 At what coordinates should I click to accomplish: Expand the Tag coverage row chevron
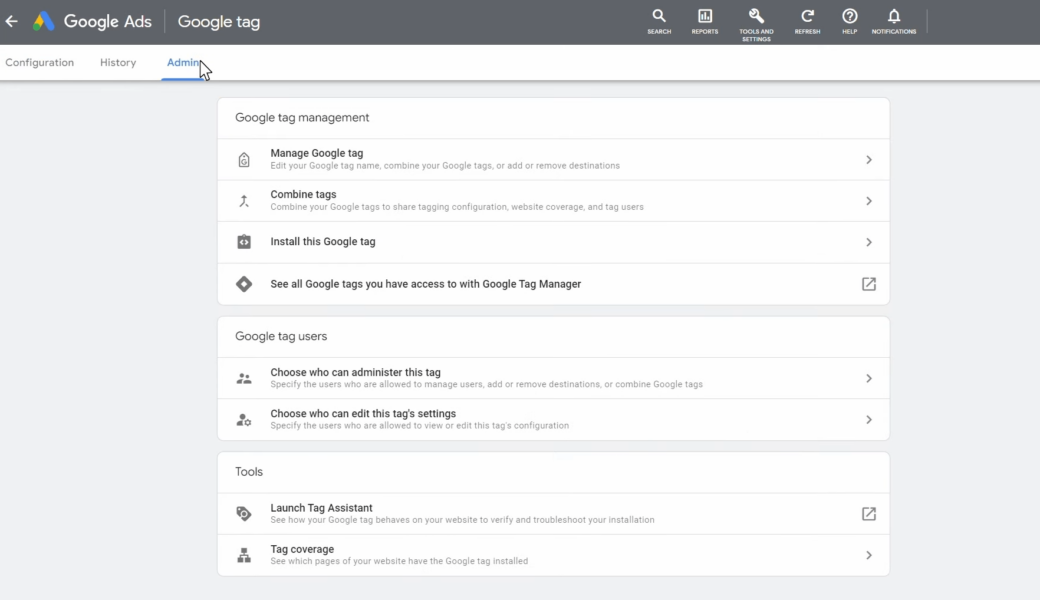point(868,554)
